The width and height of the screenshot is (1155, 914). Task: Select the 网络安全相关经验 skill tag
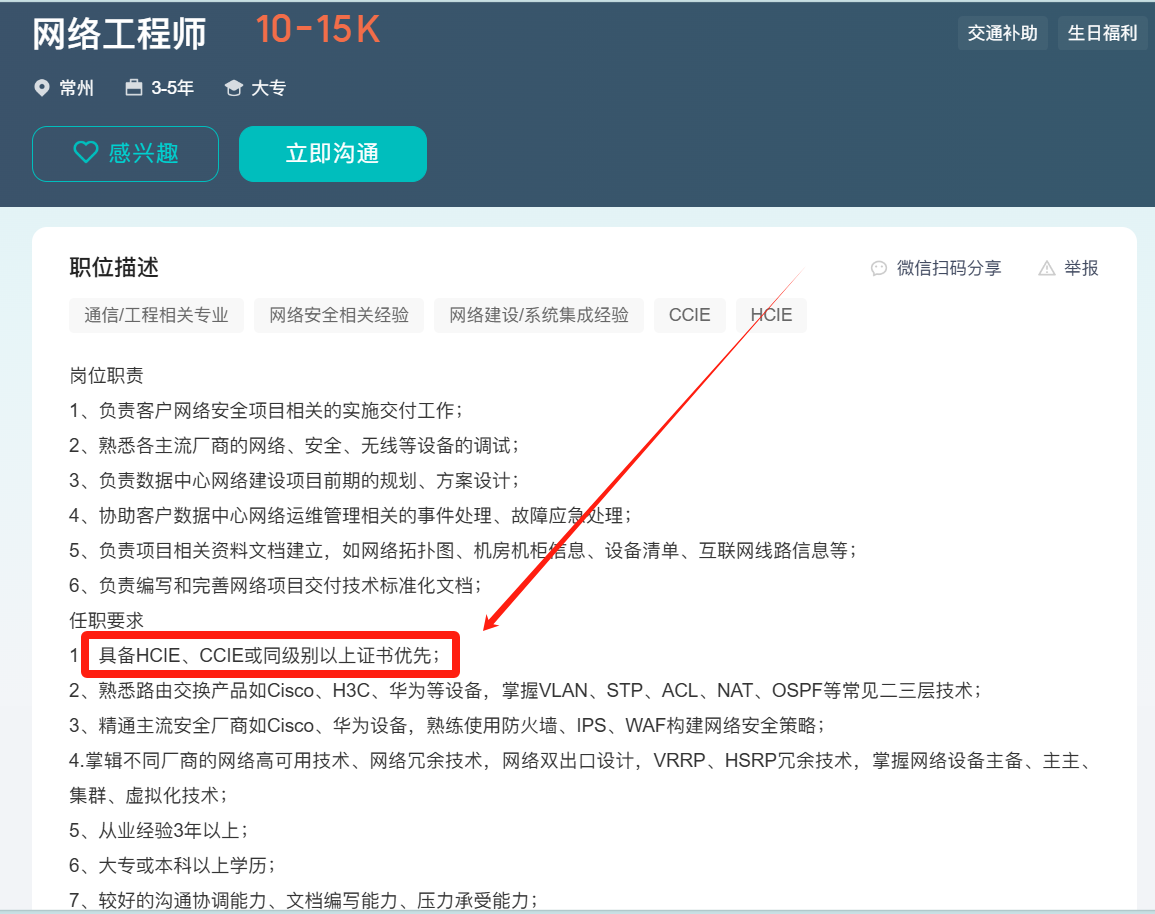[339, 315]
